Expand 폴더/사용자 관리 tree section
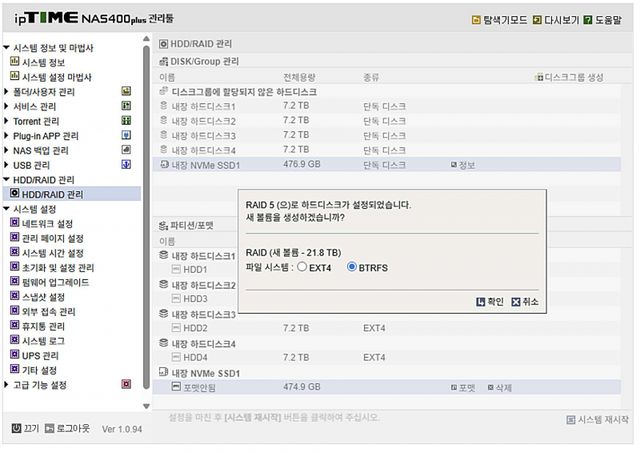Image resolution: width=640 pixels, height=453 pixels. pos(7,91)
